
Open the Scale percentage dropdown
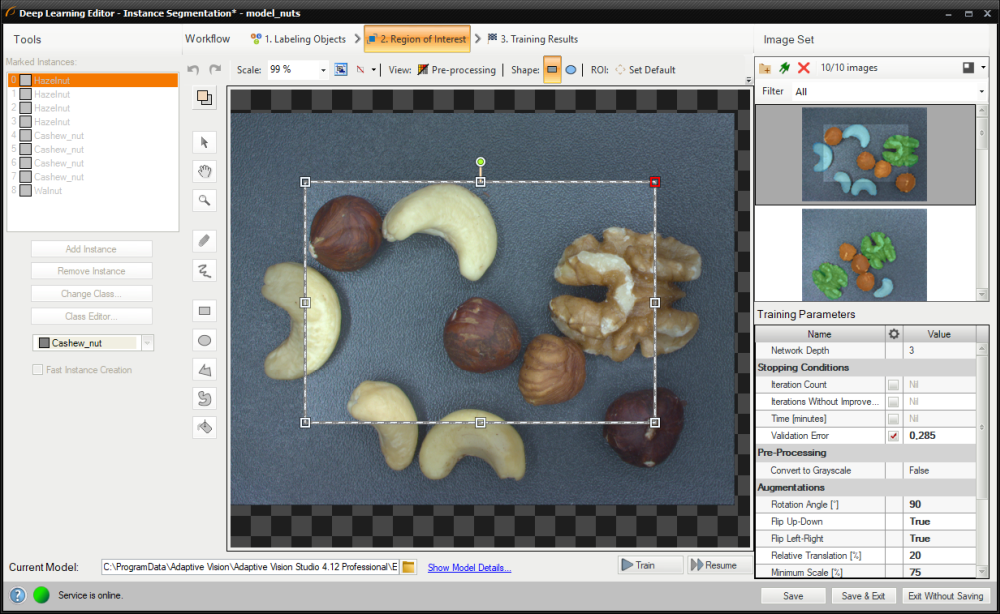click(x=322, y=70)
